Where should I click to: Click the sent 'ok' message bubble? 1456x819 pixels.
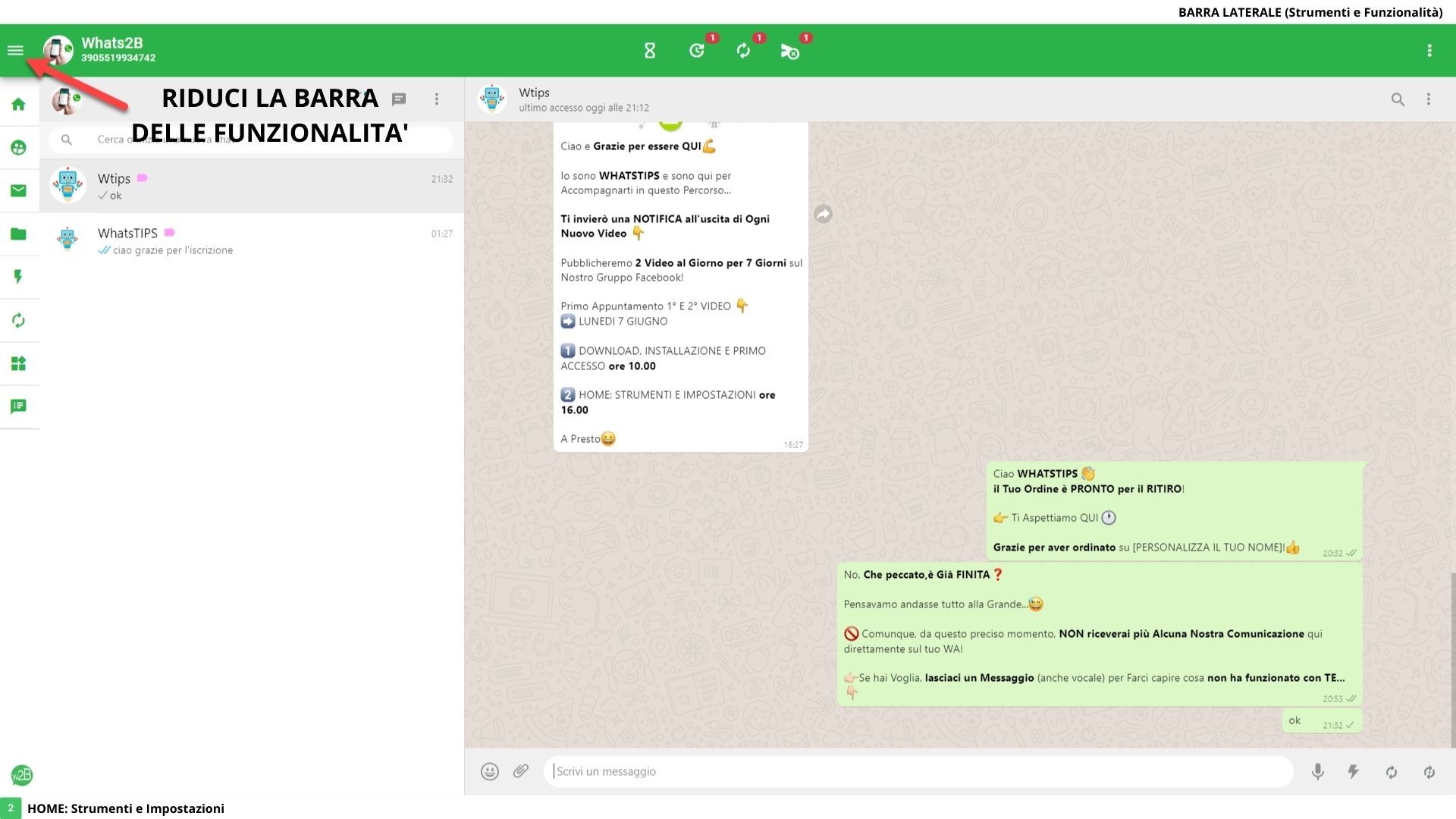[1323, 721]
